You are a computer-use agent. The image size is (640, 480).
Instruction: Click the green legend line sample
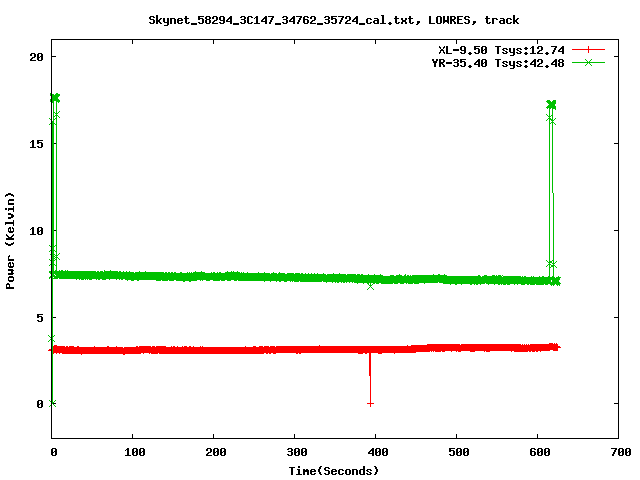tap(588, 62)
